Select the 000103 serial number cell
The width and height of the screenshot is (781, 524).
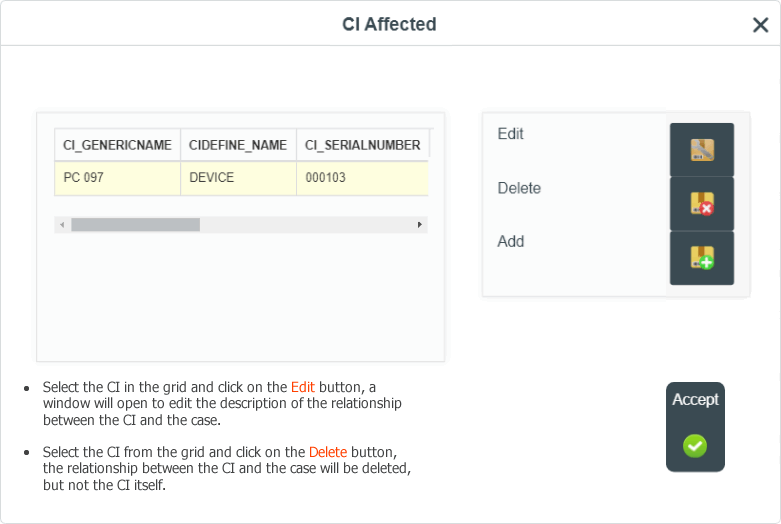[x=363, y=178]
